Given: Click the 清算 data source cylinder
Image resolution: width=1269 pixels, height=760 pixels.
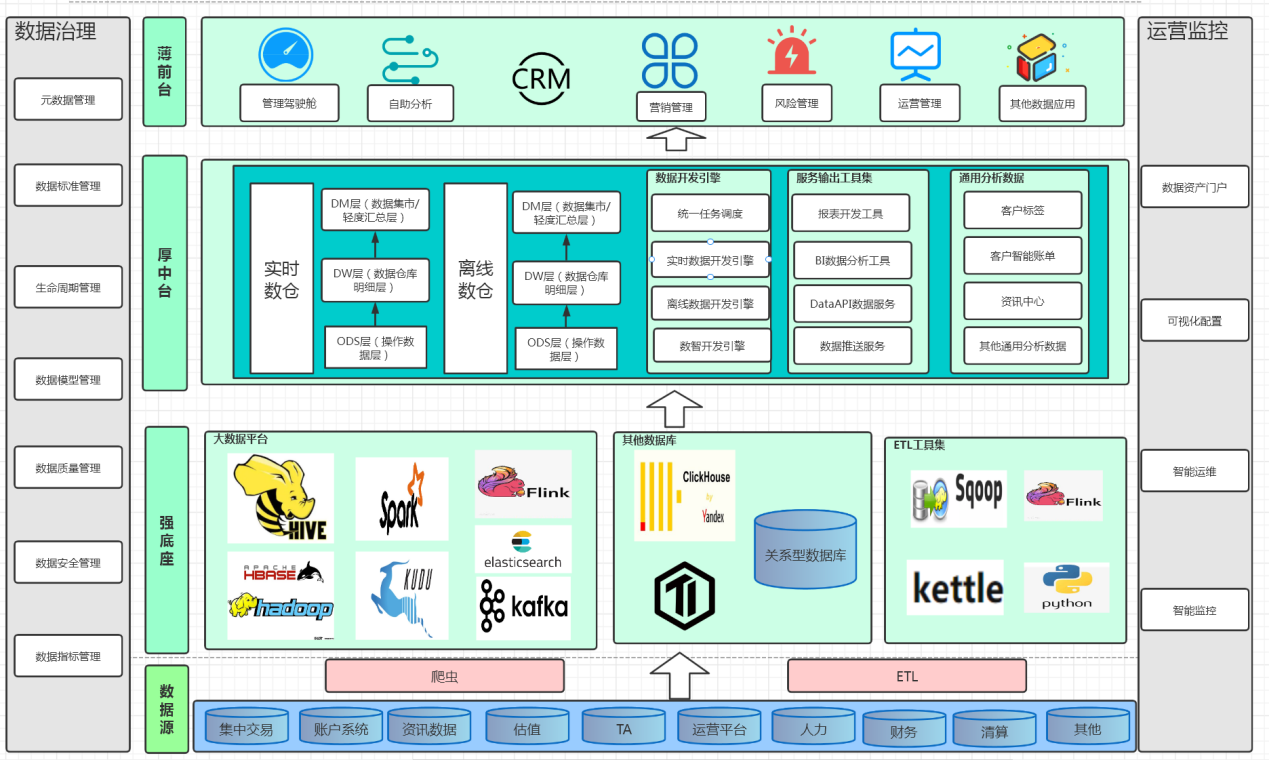Looking at the screenshot, I should click(994, 730).
